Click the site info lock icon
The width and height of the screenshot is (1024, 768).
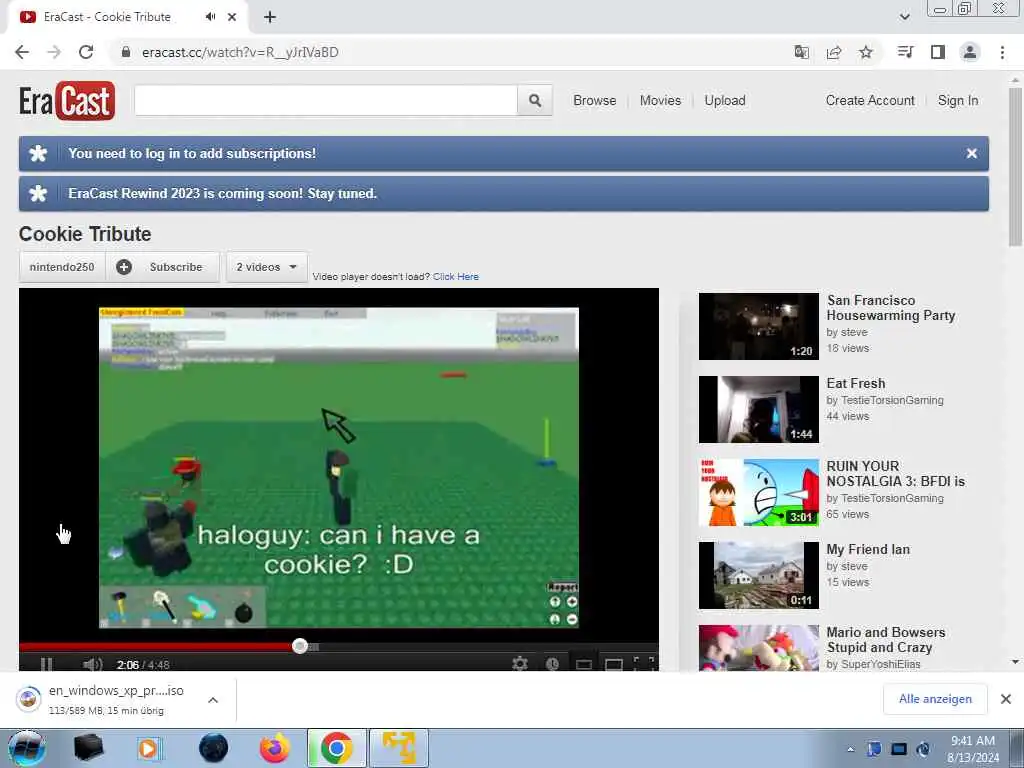point(127,52)
